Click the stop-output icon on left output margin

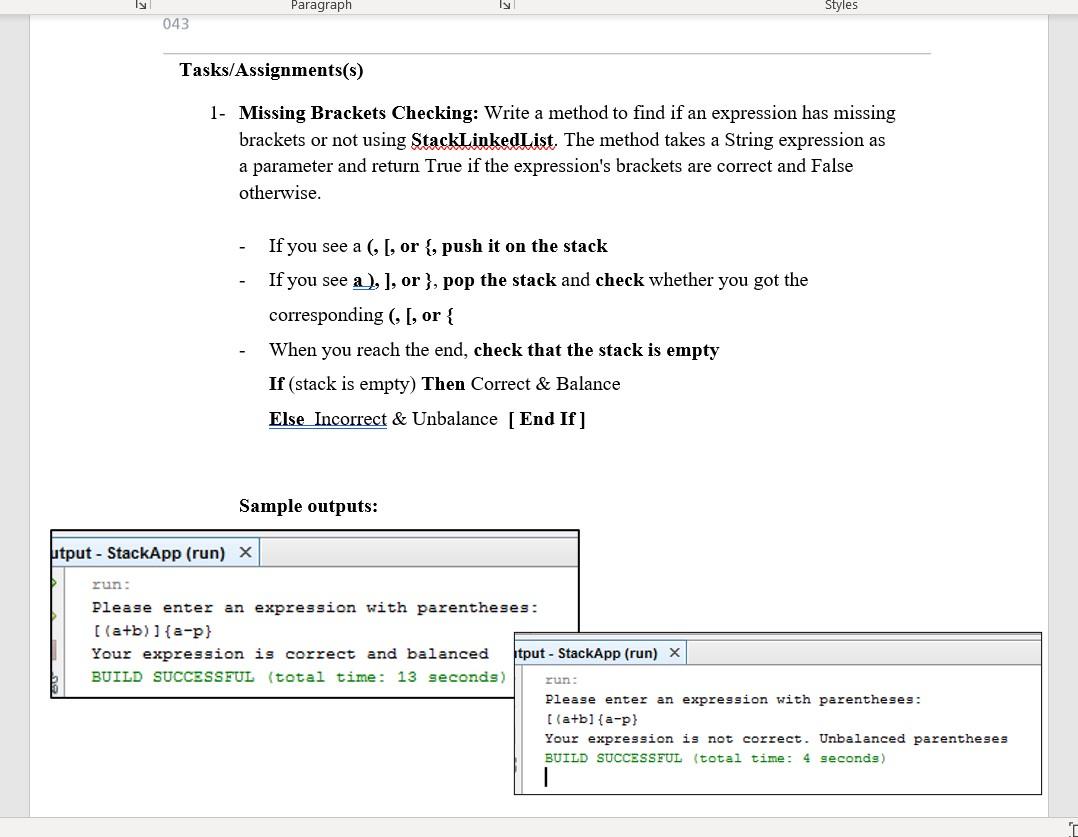[55, 650]
